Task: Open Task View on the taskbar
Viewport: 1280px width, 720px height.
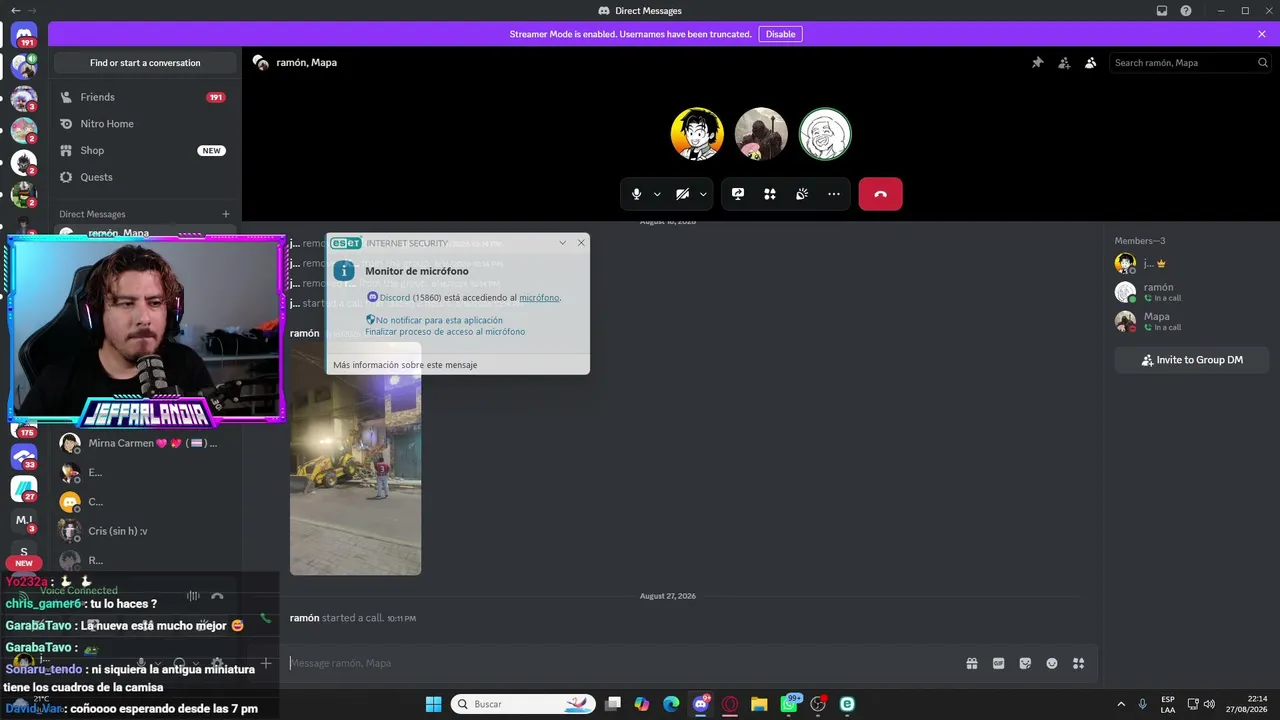Action: pos(613,704)
